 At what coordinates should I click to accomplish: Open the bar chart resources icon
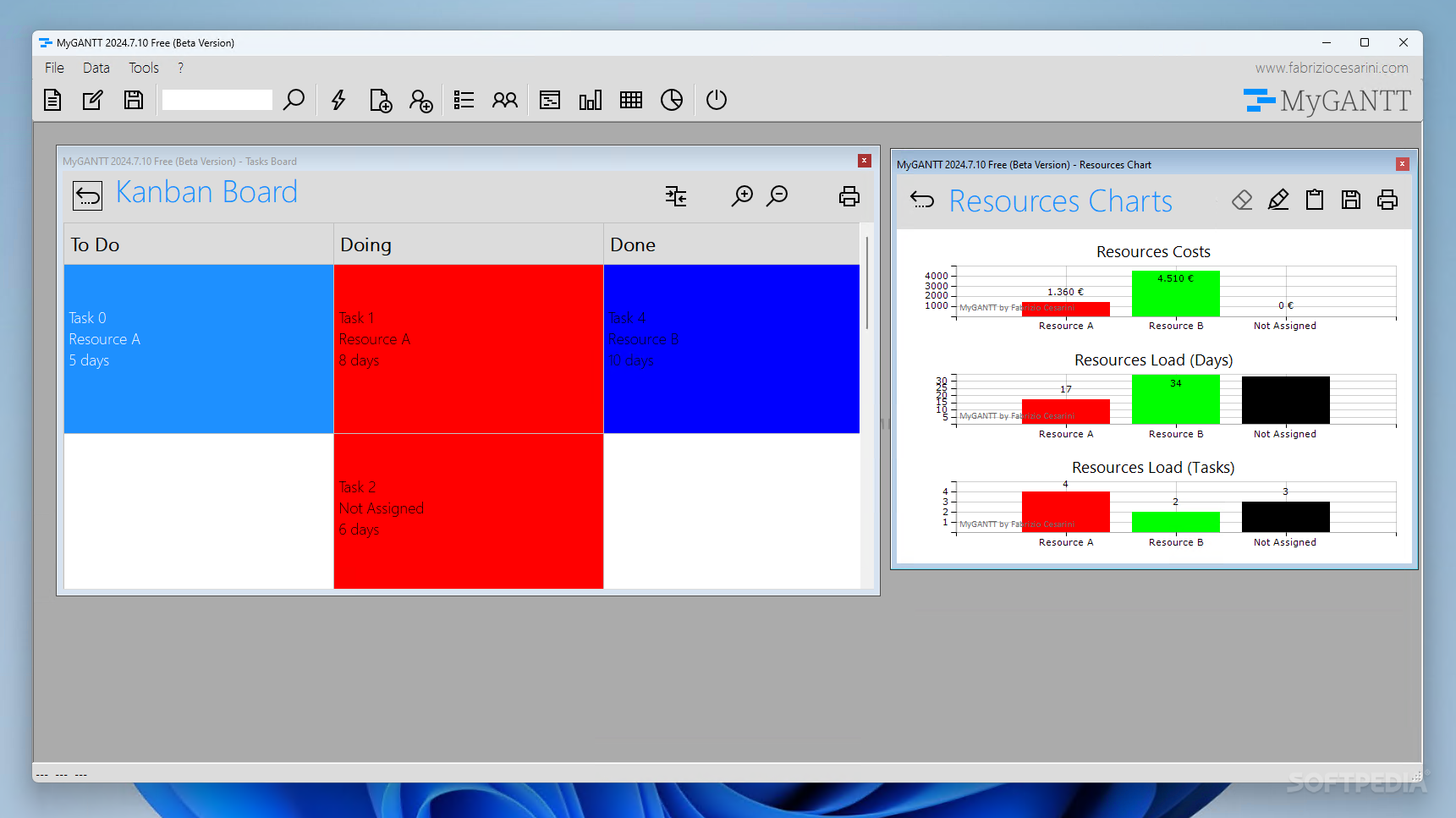591,100
